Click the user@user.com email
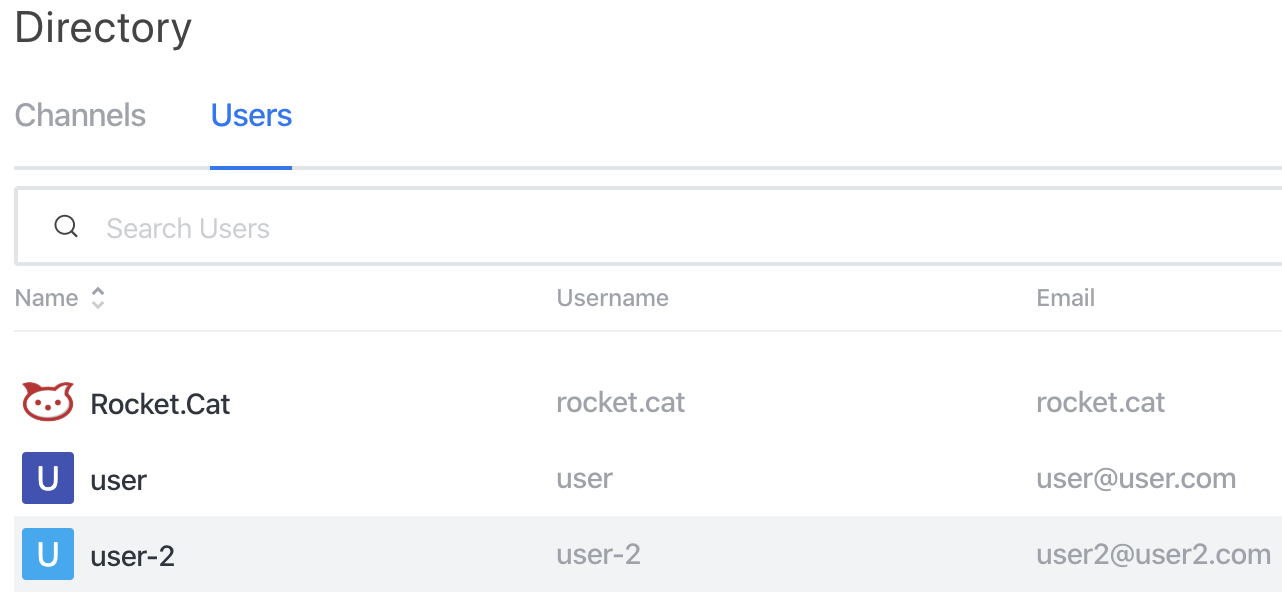Screen dimensions: 1282x592 (x=1136, y=479)
